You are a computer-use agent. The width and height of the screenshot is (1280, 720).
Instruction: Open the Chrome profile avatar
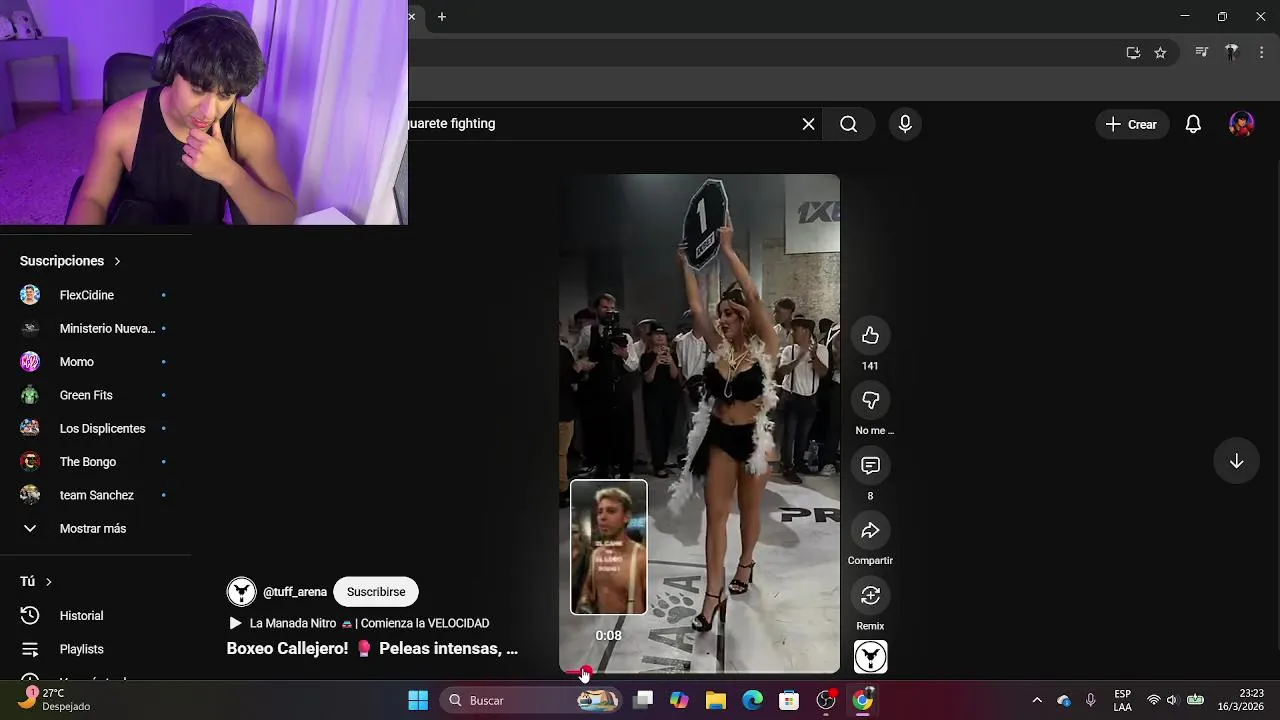(x=1232, y=53)
